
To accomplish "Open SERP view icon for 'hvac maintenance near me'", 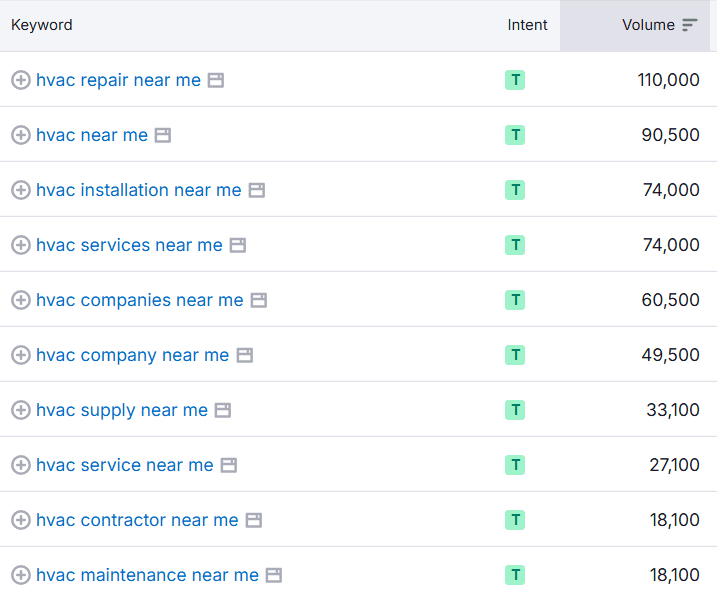I will point(274,575).
